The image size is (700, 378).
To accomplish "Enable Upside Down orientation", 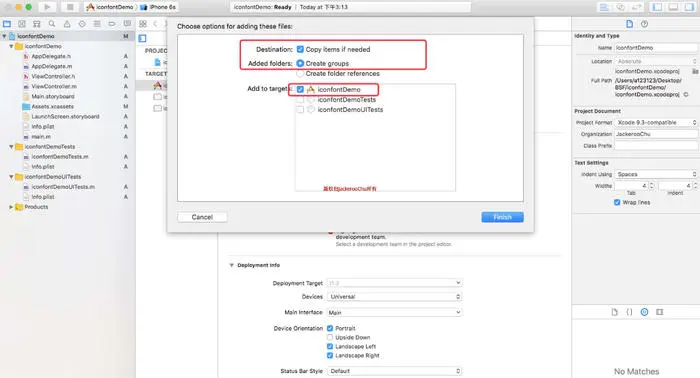I will (330, 337).
